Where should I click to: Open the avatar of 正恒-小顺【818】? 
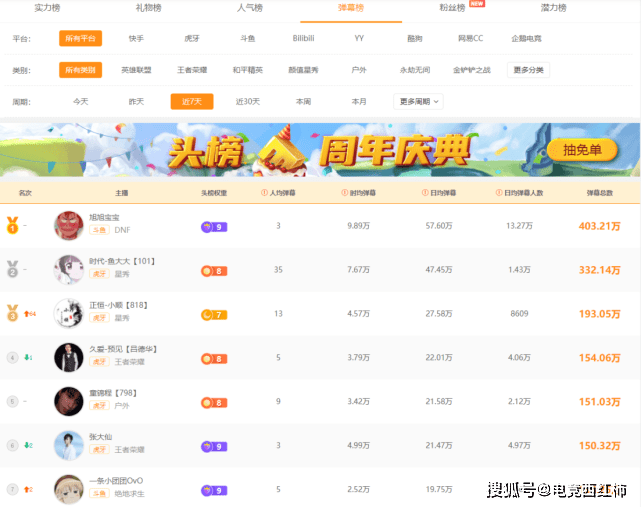tap(69, 314)
